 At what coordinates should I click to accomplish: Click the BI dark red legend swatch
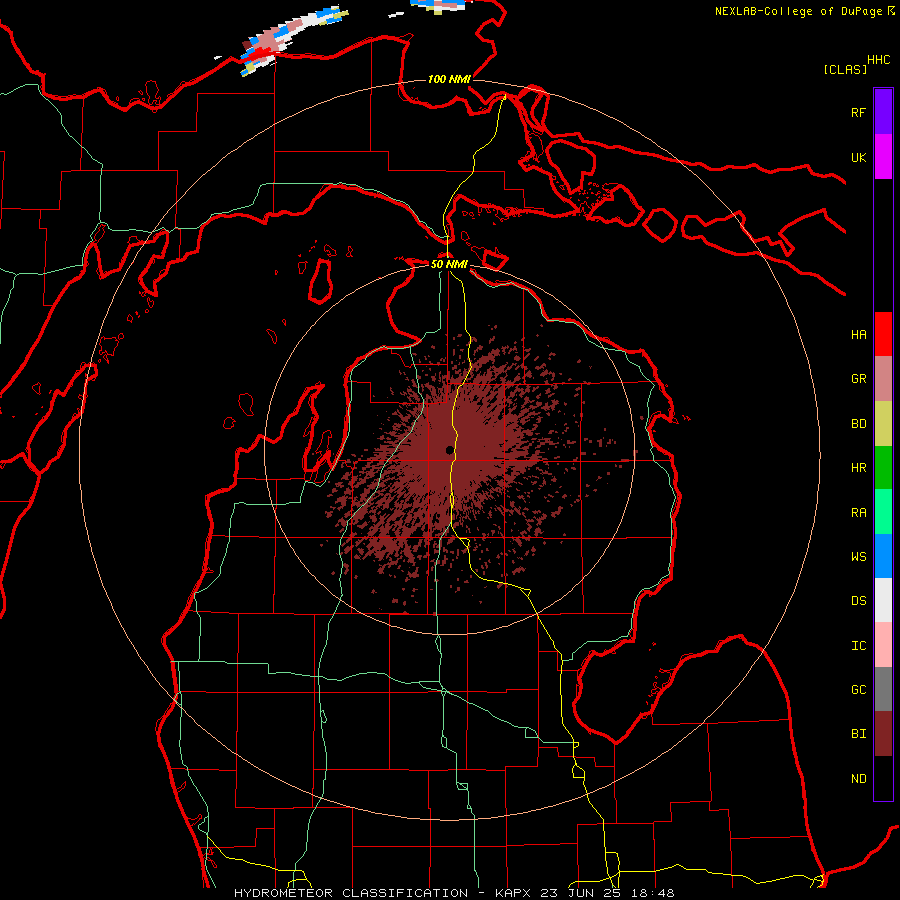883,734
